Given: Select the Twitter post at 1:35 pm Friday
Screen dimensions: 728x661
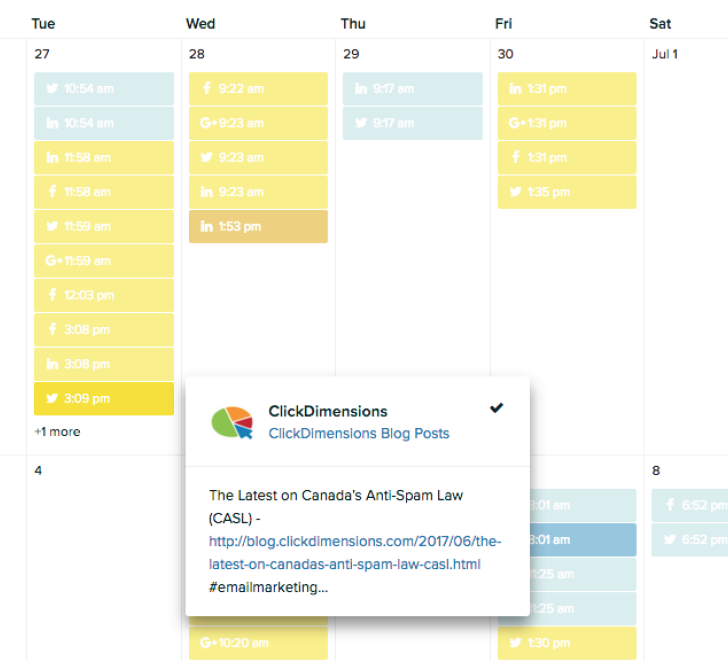Looking at the screenshot, I should [x=567, y=192].
